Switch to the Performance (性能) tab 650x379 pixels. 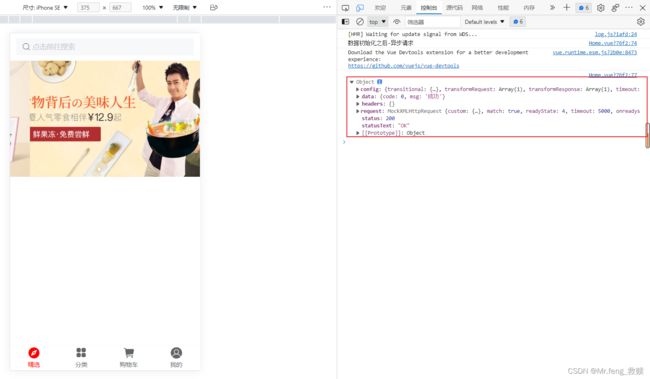tap(503, 8)
